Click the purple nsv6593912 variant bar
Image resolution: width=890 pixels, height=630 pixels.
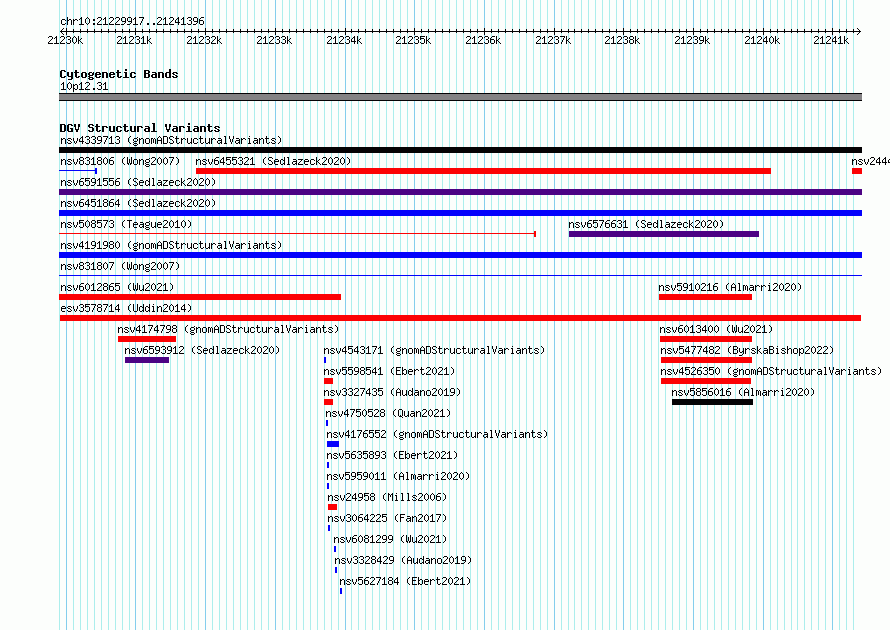(x=147, y=360)
